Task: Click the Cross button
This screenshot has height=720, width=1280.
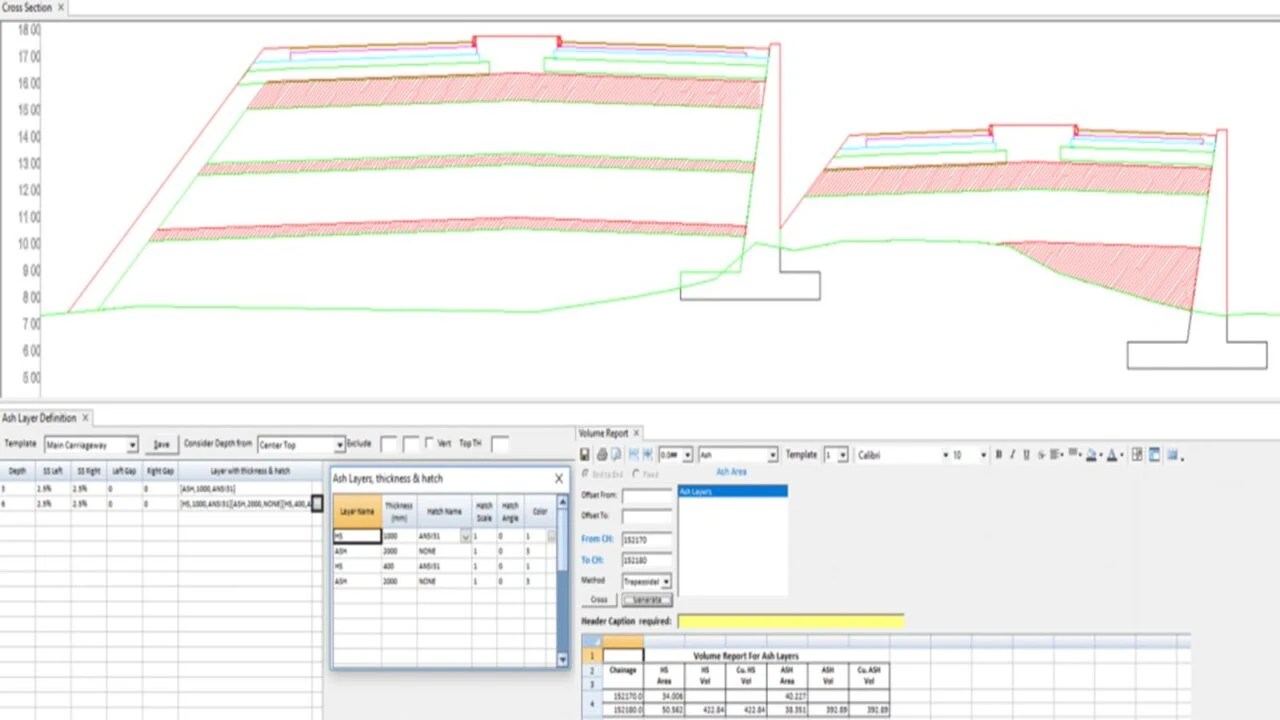Action: click(599, 600)
